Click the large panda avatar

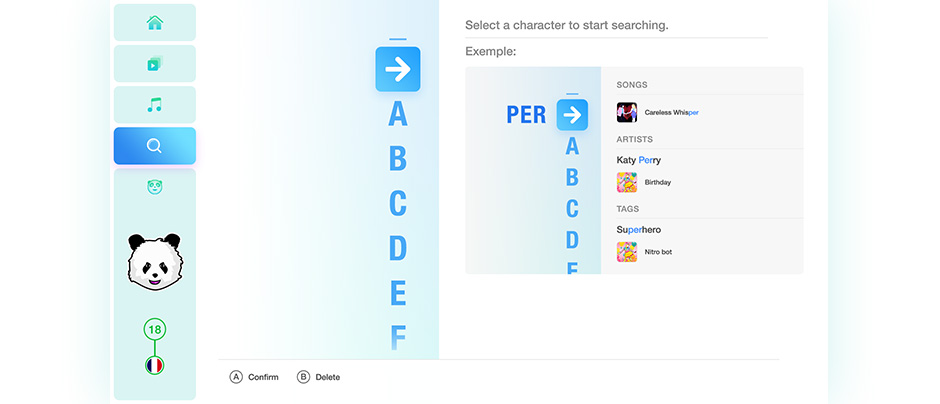point(155,262)
